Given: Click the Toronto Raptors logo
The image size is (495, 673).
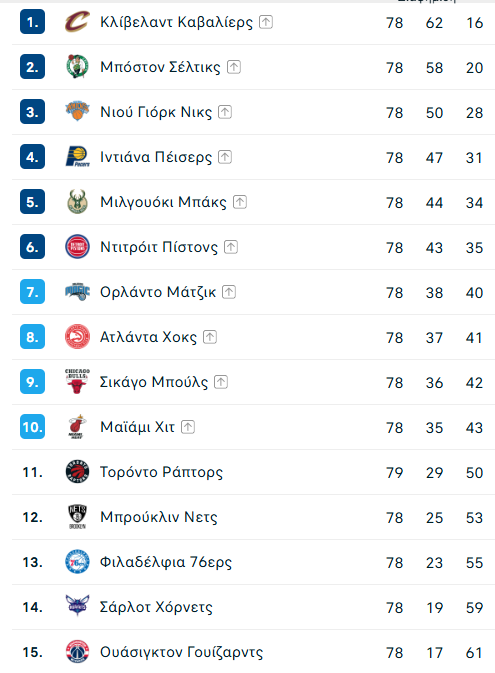Looking at the screenshot, I should 77,472.
